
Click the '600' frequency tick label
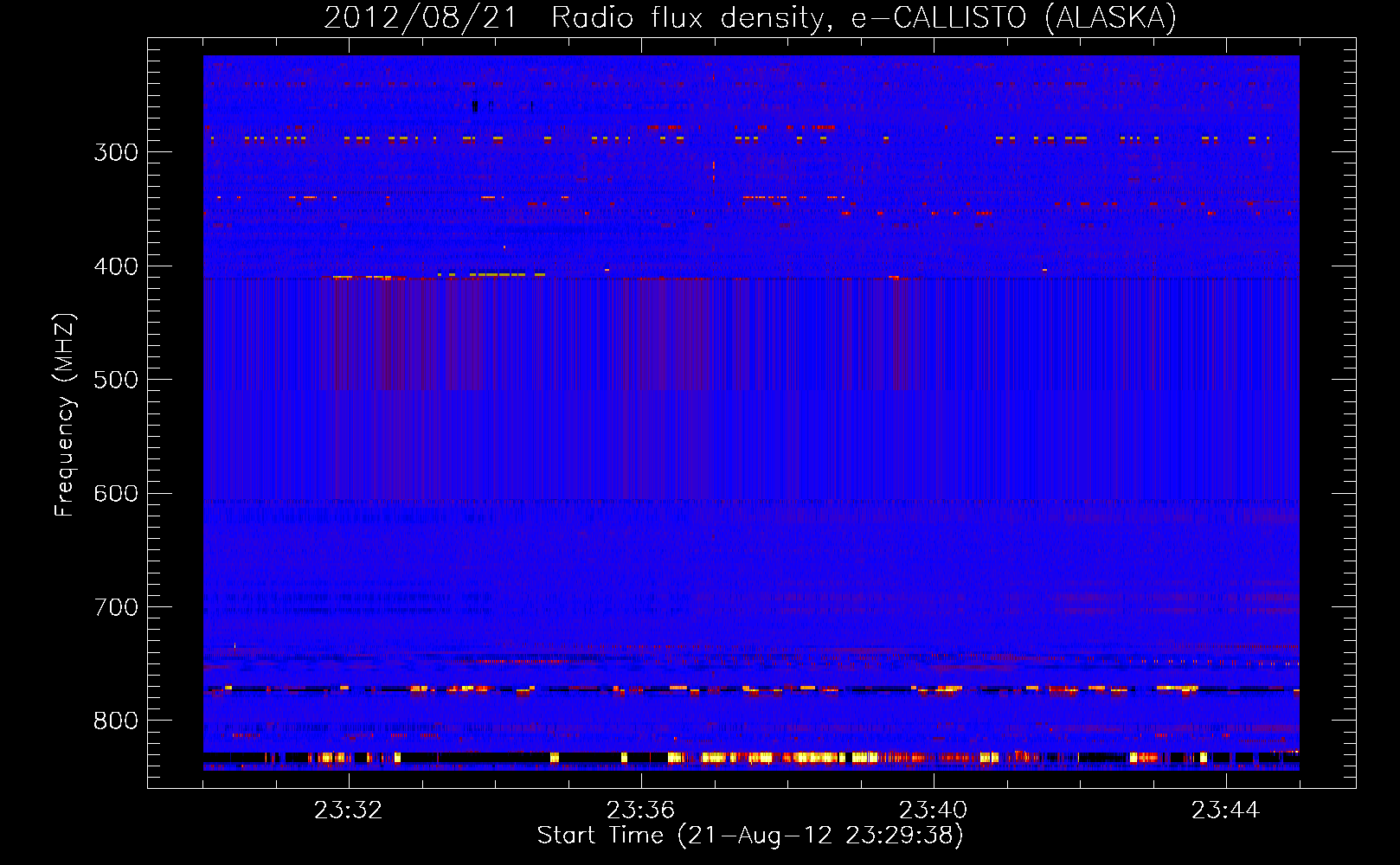pos(116,493)
